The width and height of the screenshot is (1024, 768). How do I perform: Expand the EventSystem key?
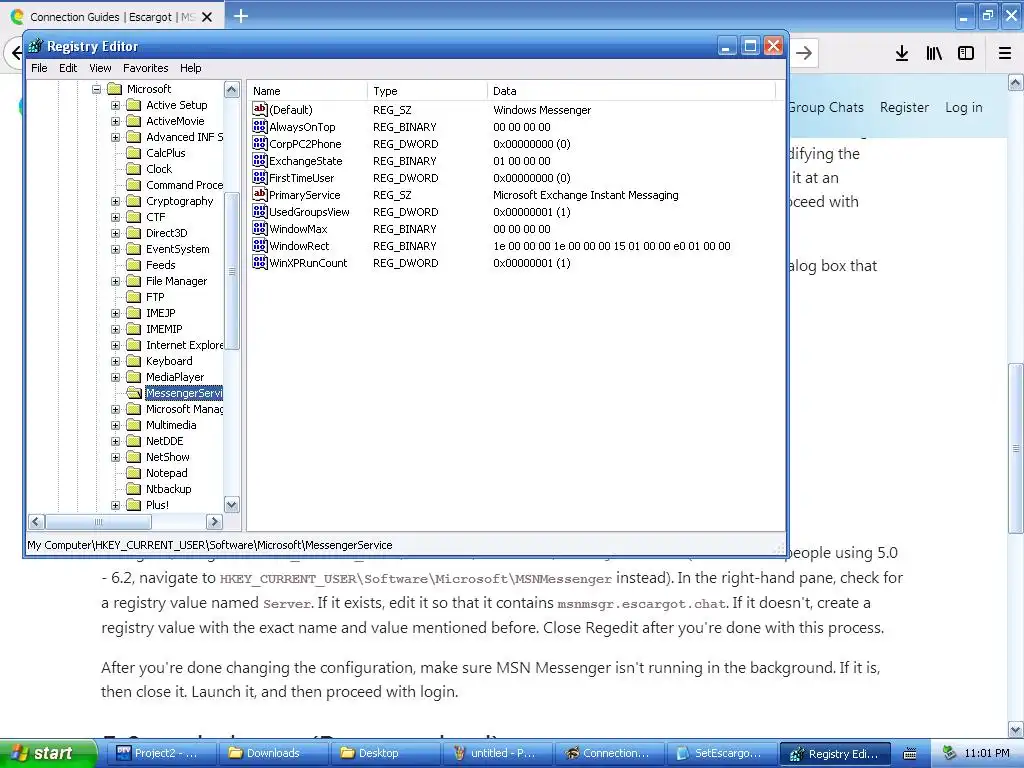pos(116,249)
